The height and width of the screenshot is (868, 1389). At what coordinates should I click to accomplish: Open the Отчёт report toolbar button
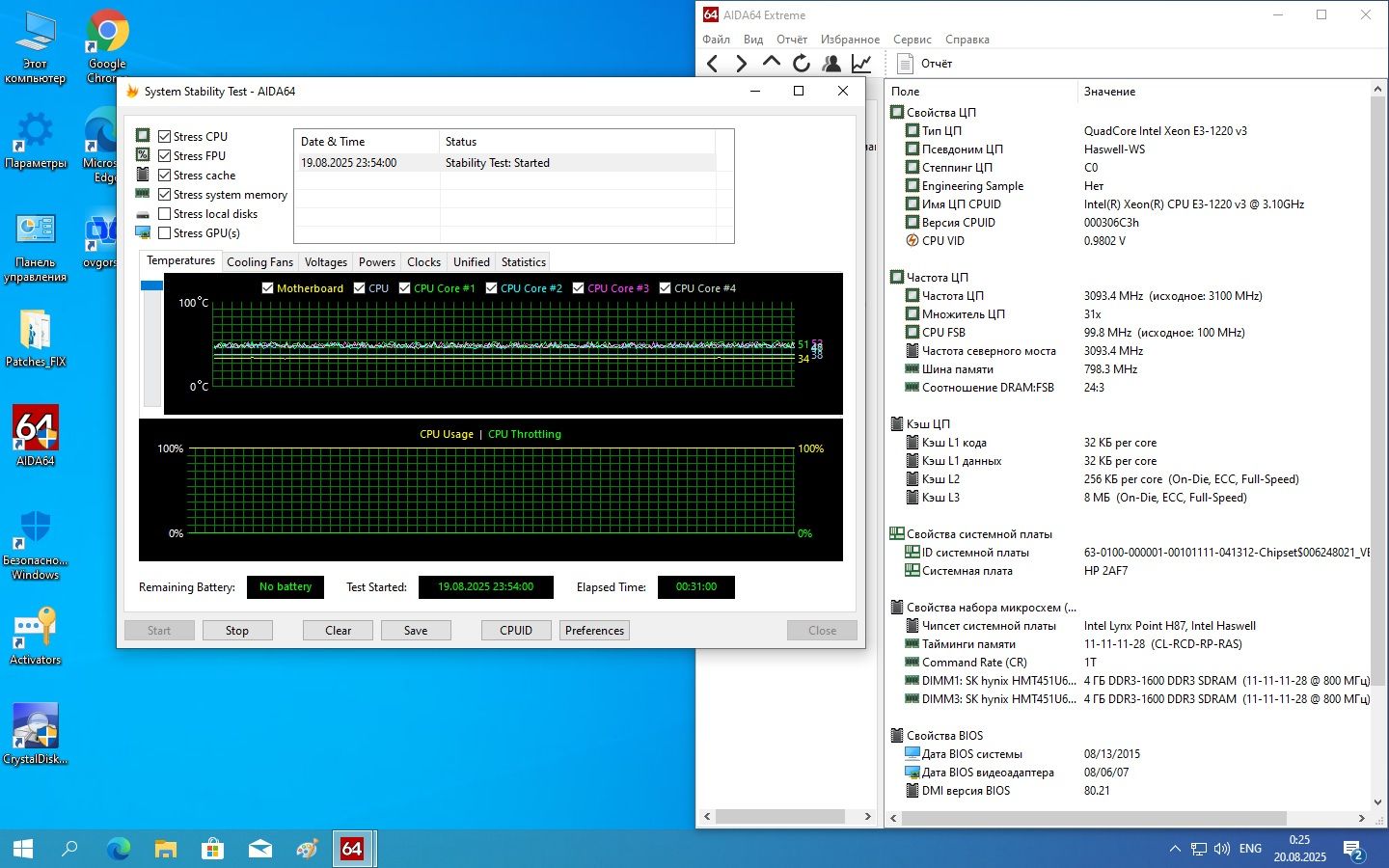[924, 64]
